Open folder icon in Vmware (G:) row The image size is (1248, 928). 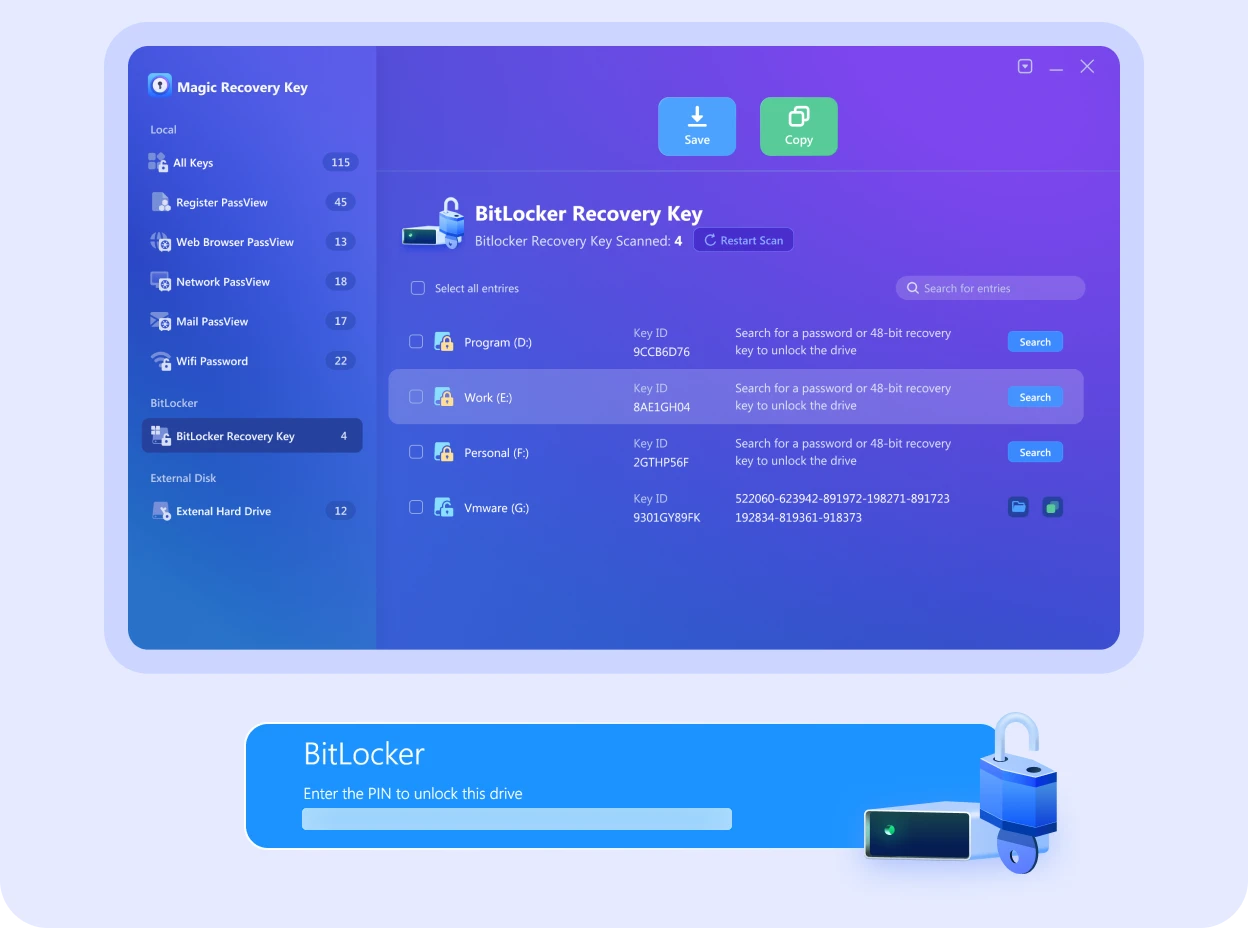pos(1018,507)
